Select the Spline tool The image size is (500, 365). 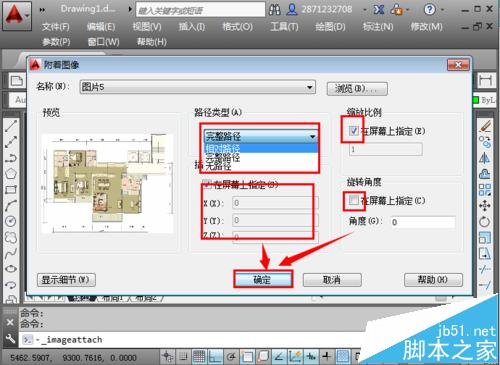(x=11, y=253)
